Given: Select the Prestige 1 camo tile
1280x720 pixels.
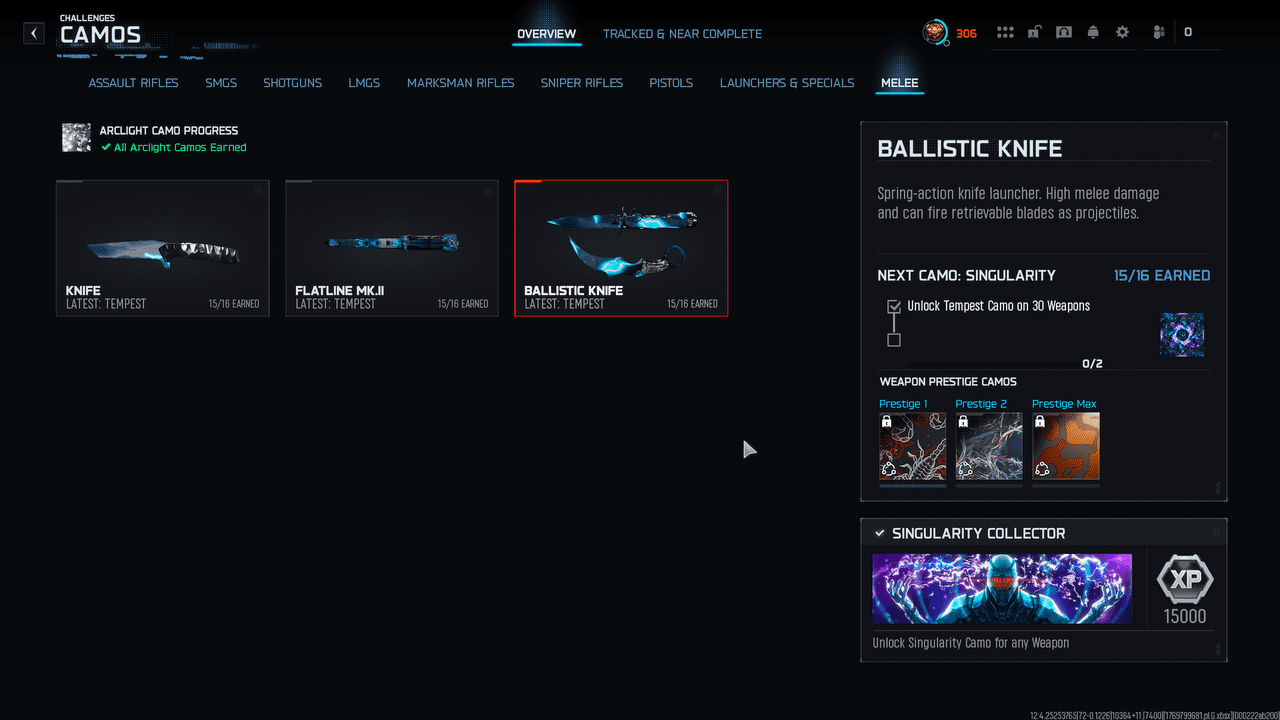Looking at the screenshot, I should pos(912,446).
